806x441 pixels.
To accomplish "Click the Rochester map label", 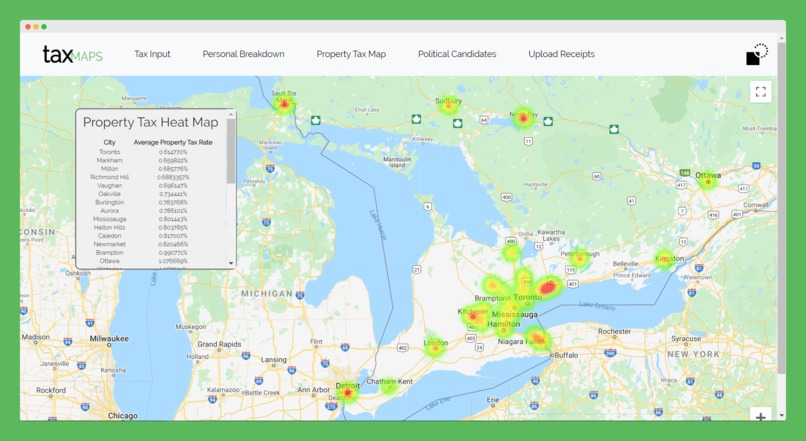I will pos(614,332).
